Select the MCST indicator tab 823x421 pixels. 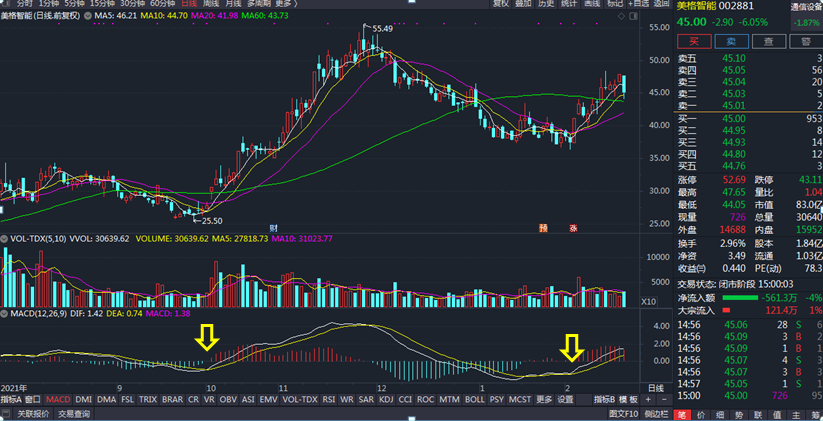click(x=521, y=399)
